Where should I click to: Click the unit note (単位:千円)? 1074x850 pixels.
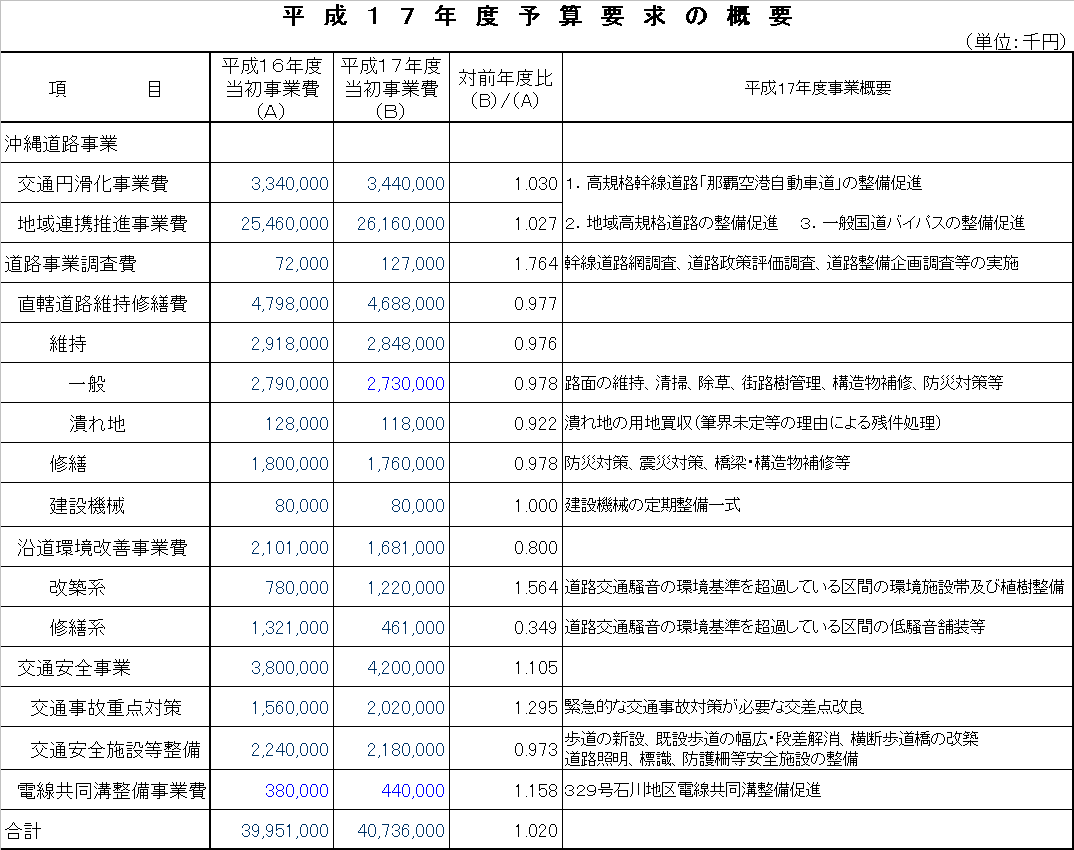click(1015, 41)
